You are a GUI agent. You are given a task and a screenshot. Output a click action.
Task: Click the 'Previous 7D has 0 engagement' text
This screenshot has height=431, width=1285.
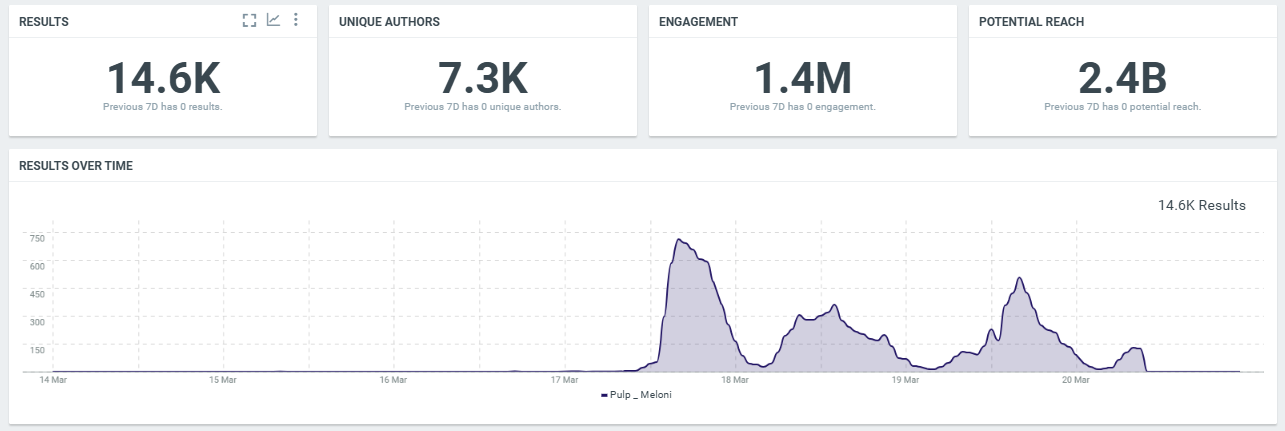point(802,106)
